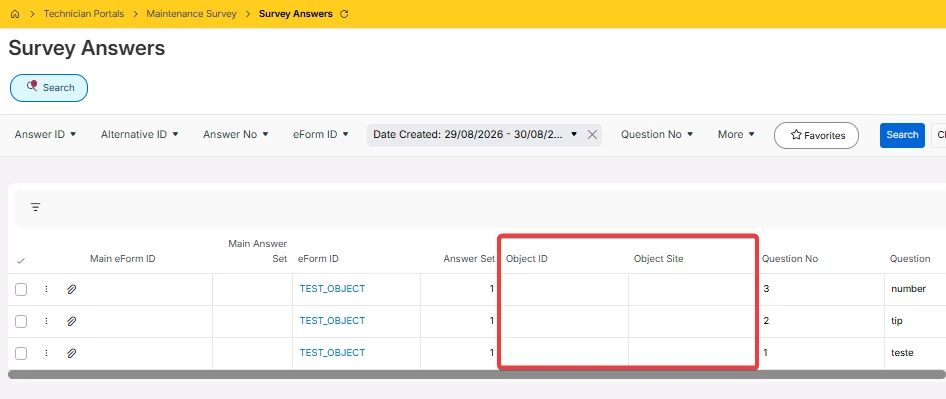The image size is (946, 399).
Task: Expand the Answer No filter dropdown
Action: [x=235, y=134]
